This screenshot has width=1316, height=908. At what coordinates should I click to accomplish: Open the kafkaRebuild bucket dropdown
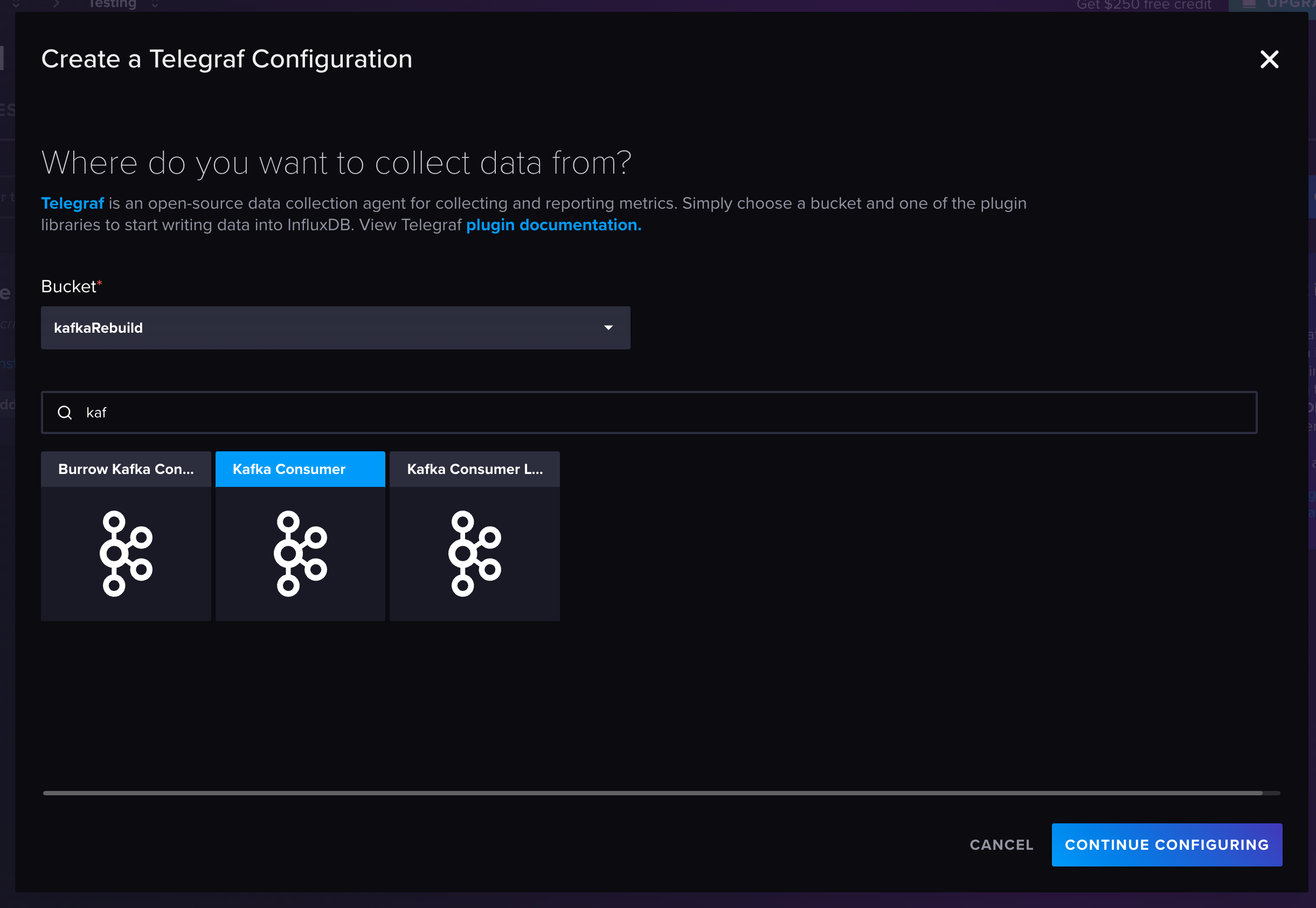(335, 328)
